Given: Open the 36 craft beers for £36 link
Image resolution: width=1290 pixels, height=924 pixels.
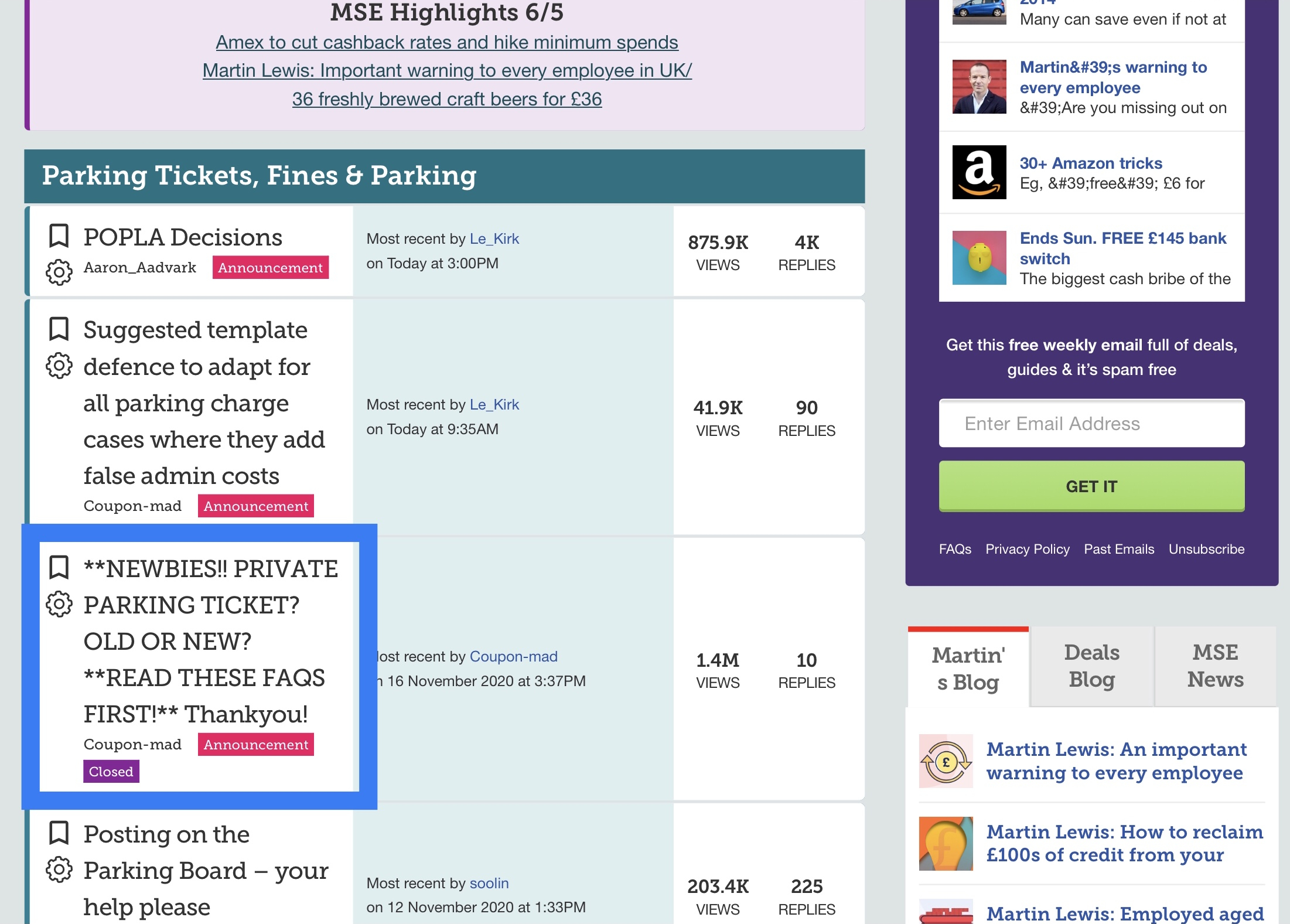Looking at the screenshot, I should point(447,99).
